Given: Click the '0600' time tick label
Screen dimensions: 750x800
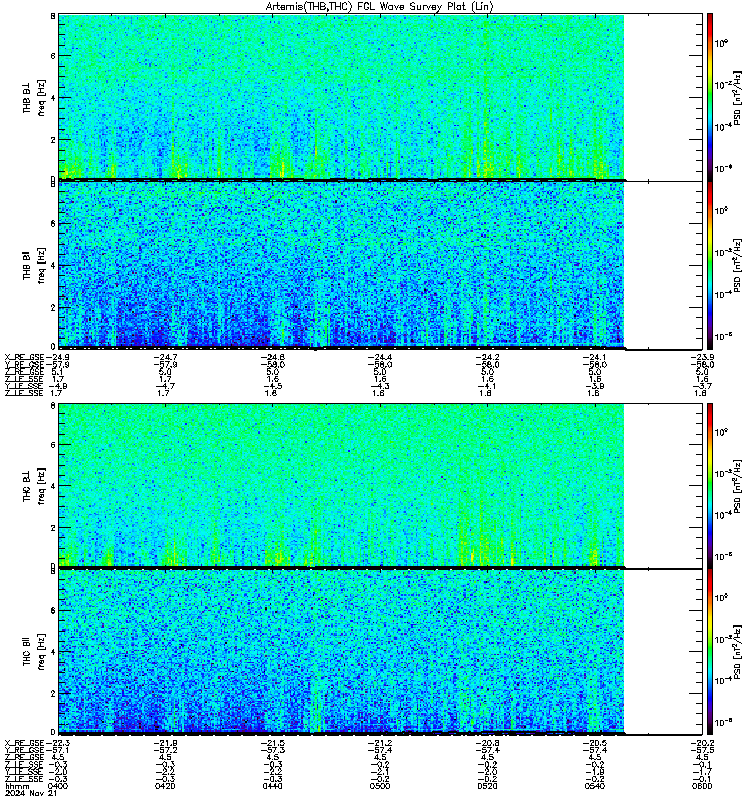Looking at the screenshot, I should [703, 786].
